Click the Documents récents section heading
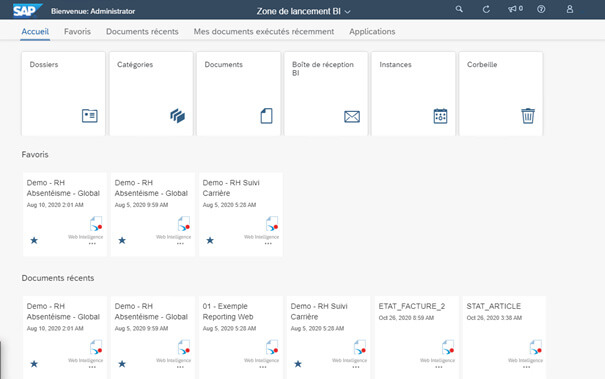The height and width of the screenshot is (379, 605). 58,278
